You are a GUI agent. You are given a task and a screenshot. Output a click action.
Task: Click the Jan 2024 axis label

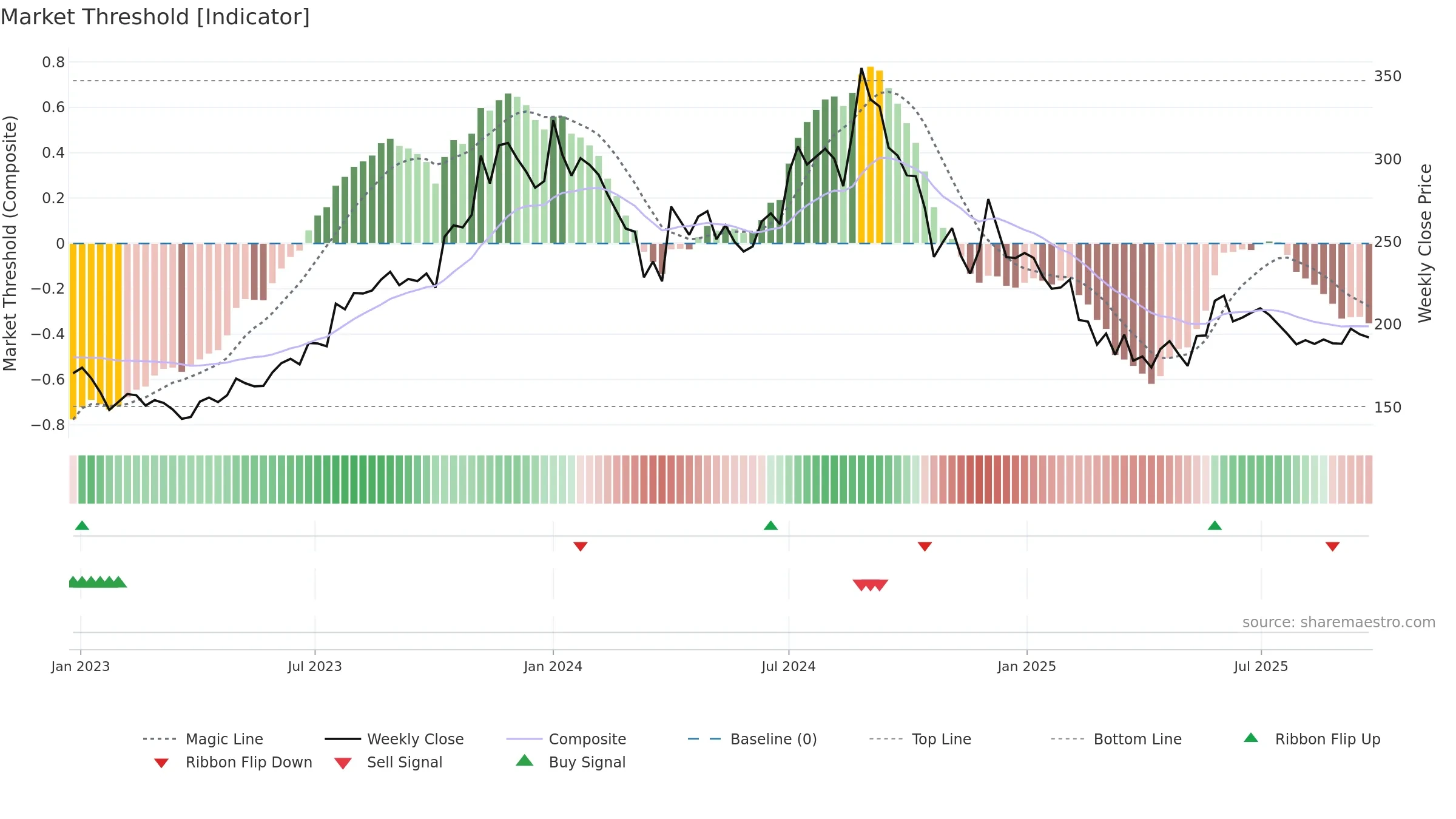point(553,666)
